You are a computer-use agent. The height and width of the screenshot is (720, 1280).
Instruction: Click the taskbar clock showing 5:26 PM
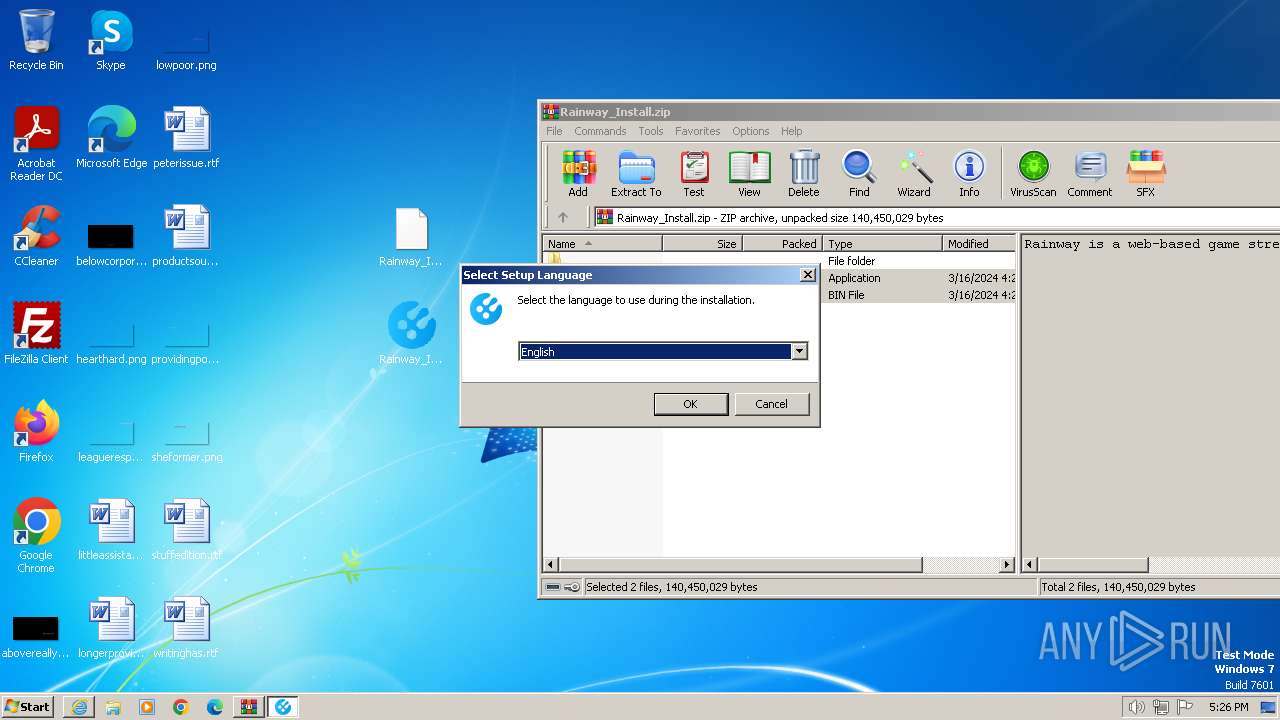pyautogui.click(x=1228, y=707)
